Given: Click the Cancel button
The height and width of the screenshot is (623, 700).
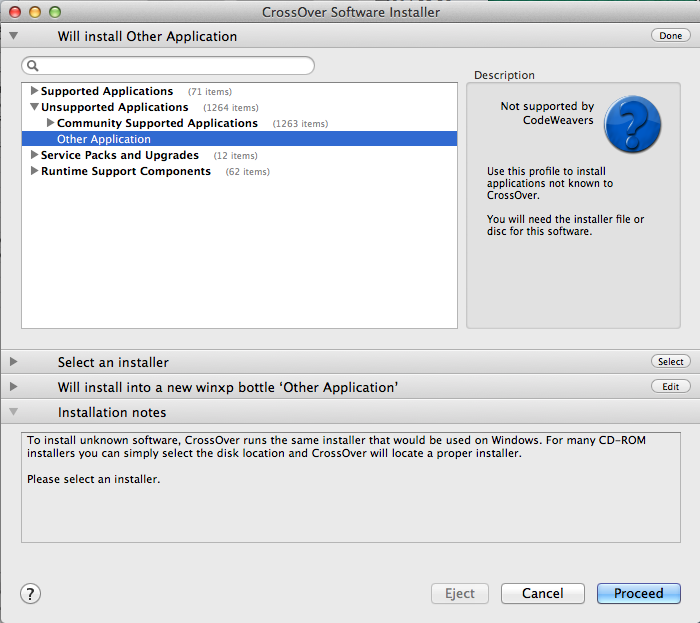Looking at the screenshot, I should click(x=542, y=594).
